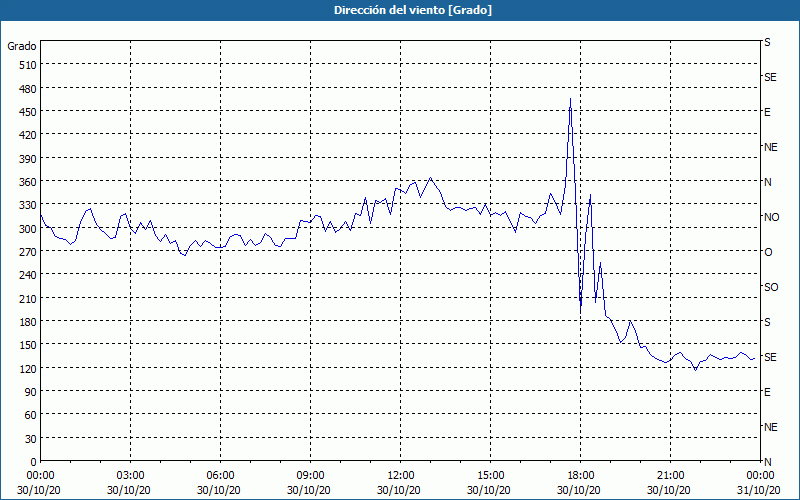Screen dimensions: 800x500
Task: Select the 450 degree axis label
Action: tap(28, 112)
